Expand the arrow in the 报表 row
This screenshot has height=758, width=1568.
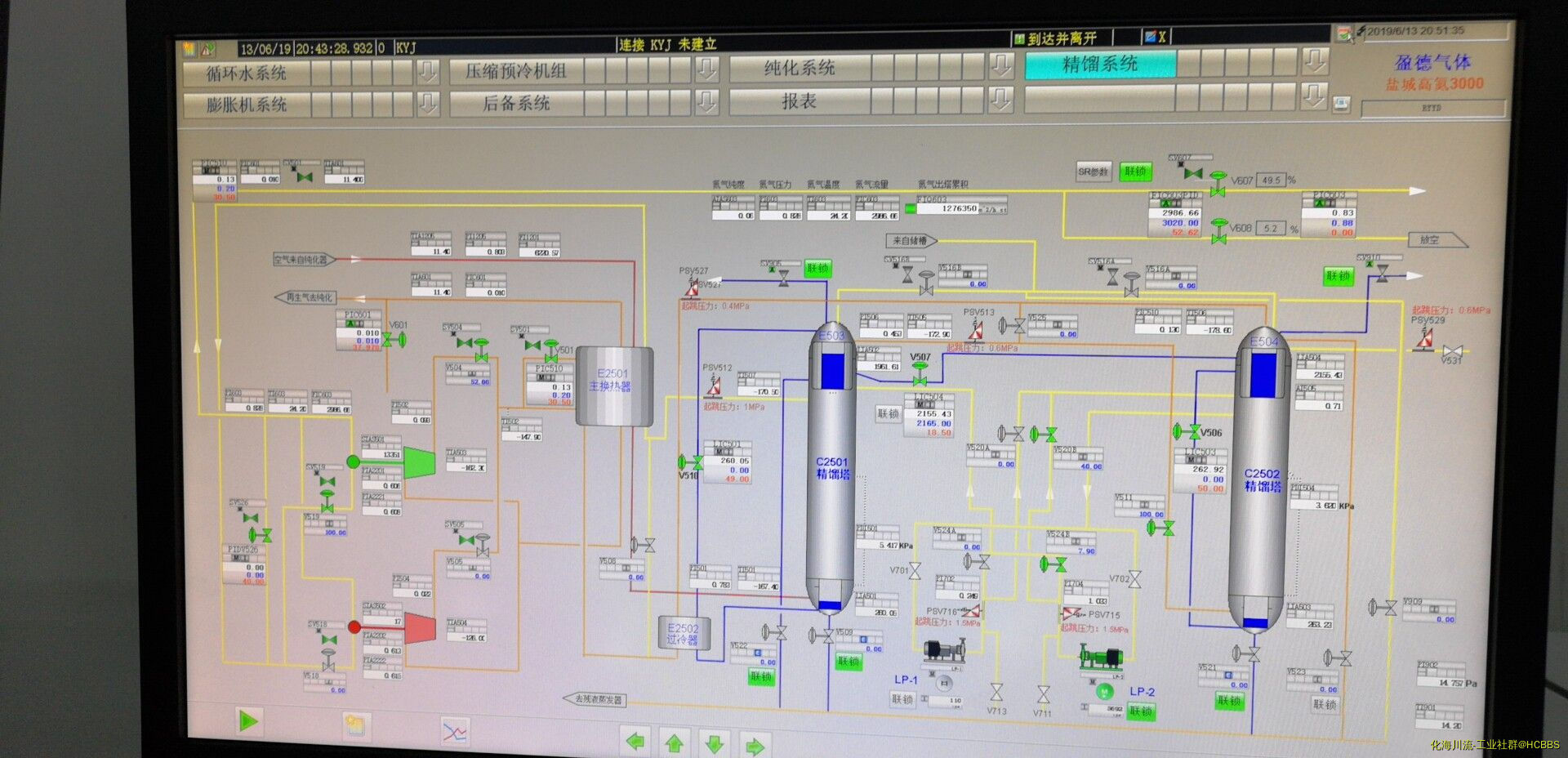click(x=1000, y=100)
